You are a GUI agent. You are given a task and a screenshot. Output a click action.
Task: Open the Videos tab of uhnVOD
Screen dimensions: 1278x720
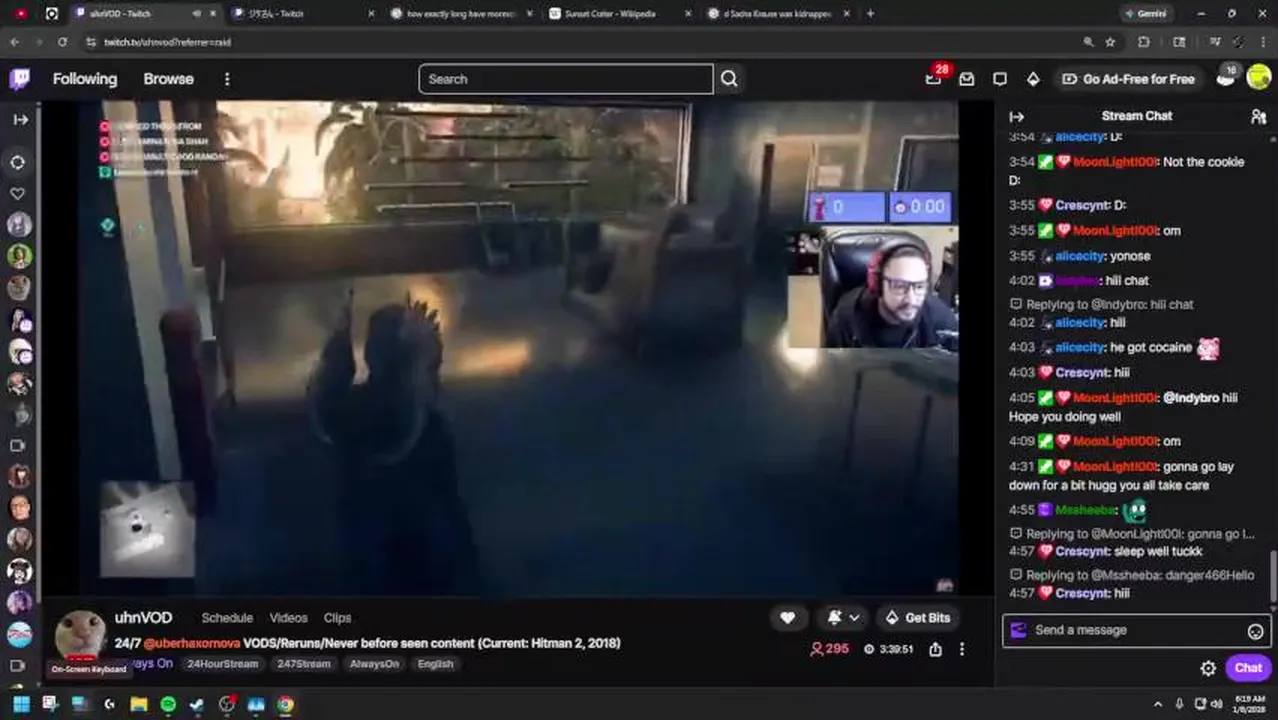click(x=288, y=618)
